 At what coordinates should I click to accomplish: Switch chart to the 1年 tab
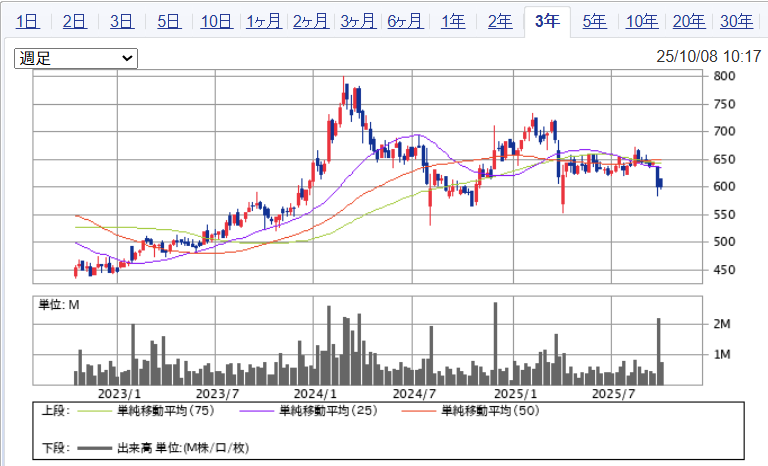tap(452, 21)
